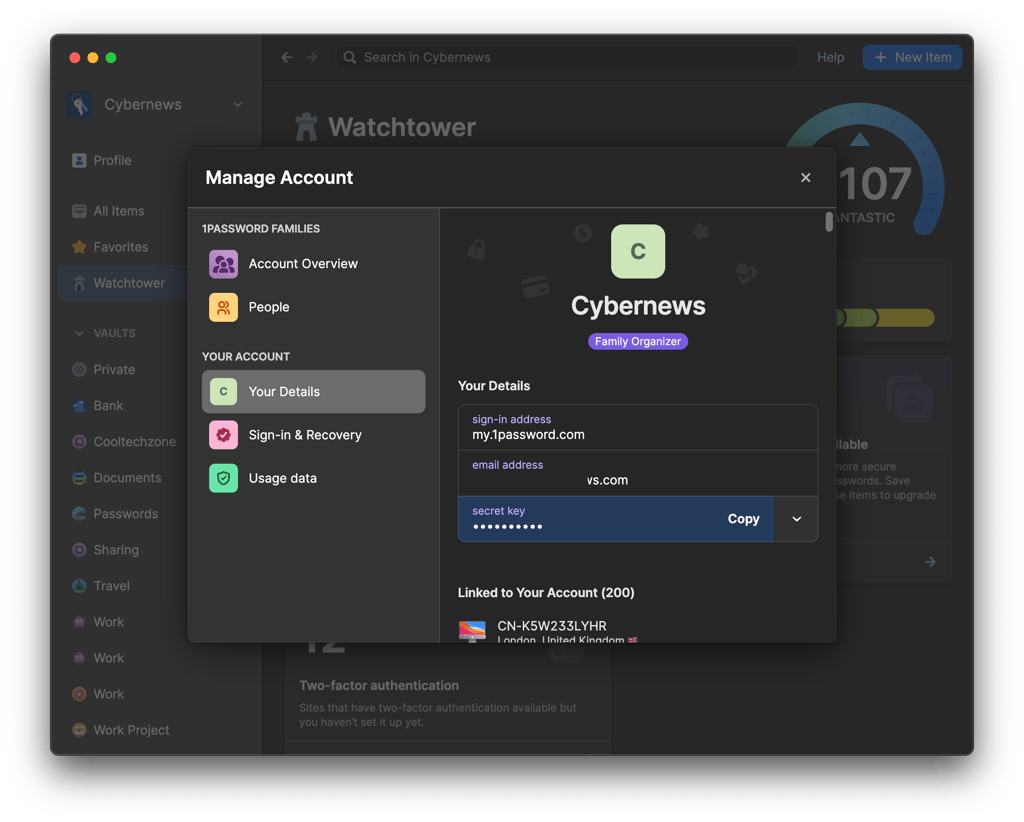Image resolution: width=1024 pixels, height=822 pixels.
Task: Expand the Cybernews account switcher chevron
Action: tap(238, 104)
